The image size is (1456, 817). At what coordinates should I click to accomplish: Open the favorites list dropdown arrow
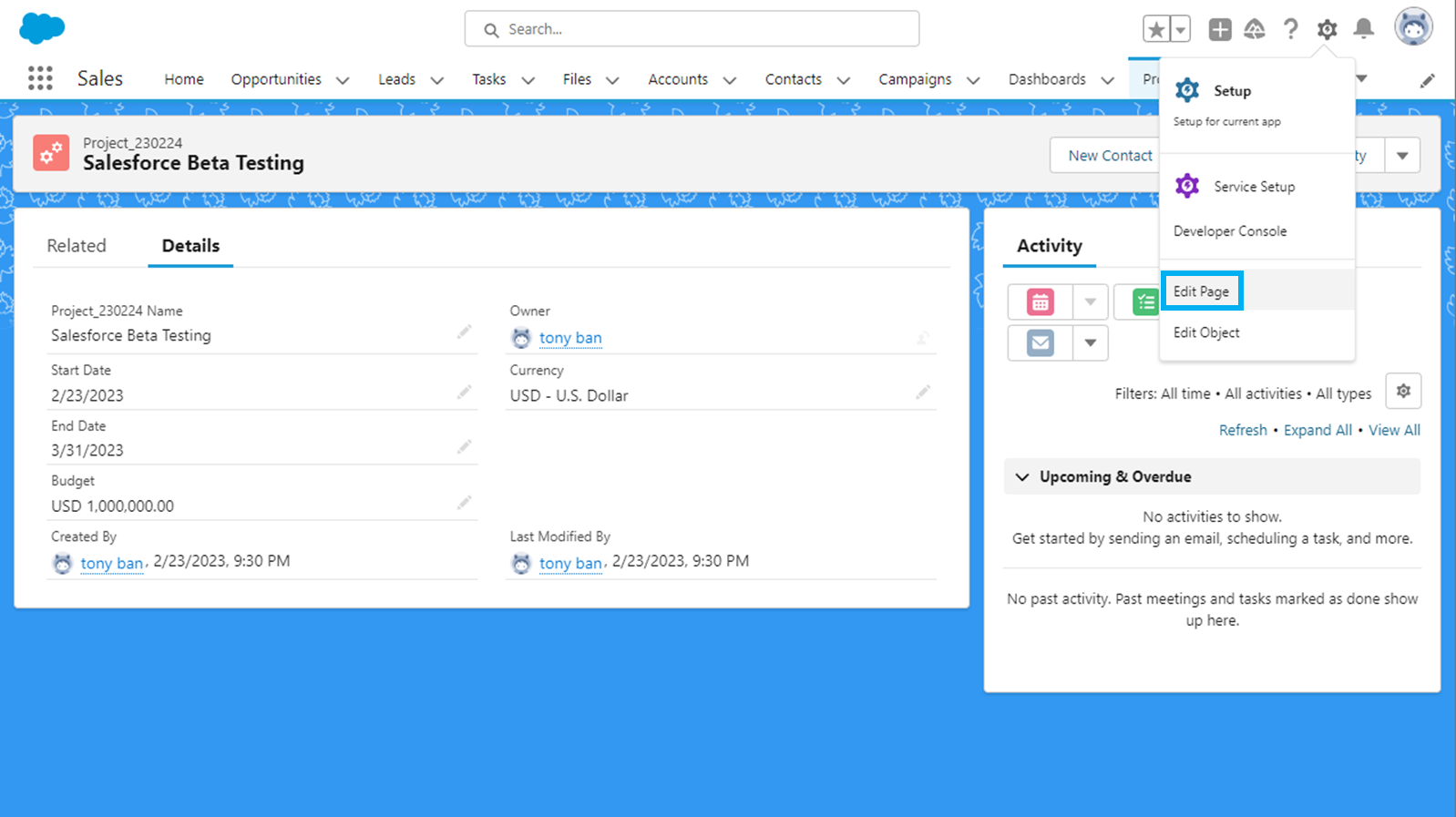[x=1180, y=29]
